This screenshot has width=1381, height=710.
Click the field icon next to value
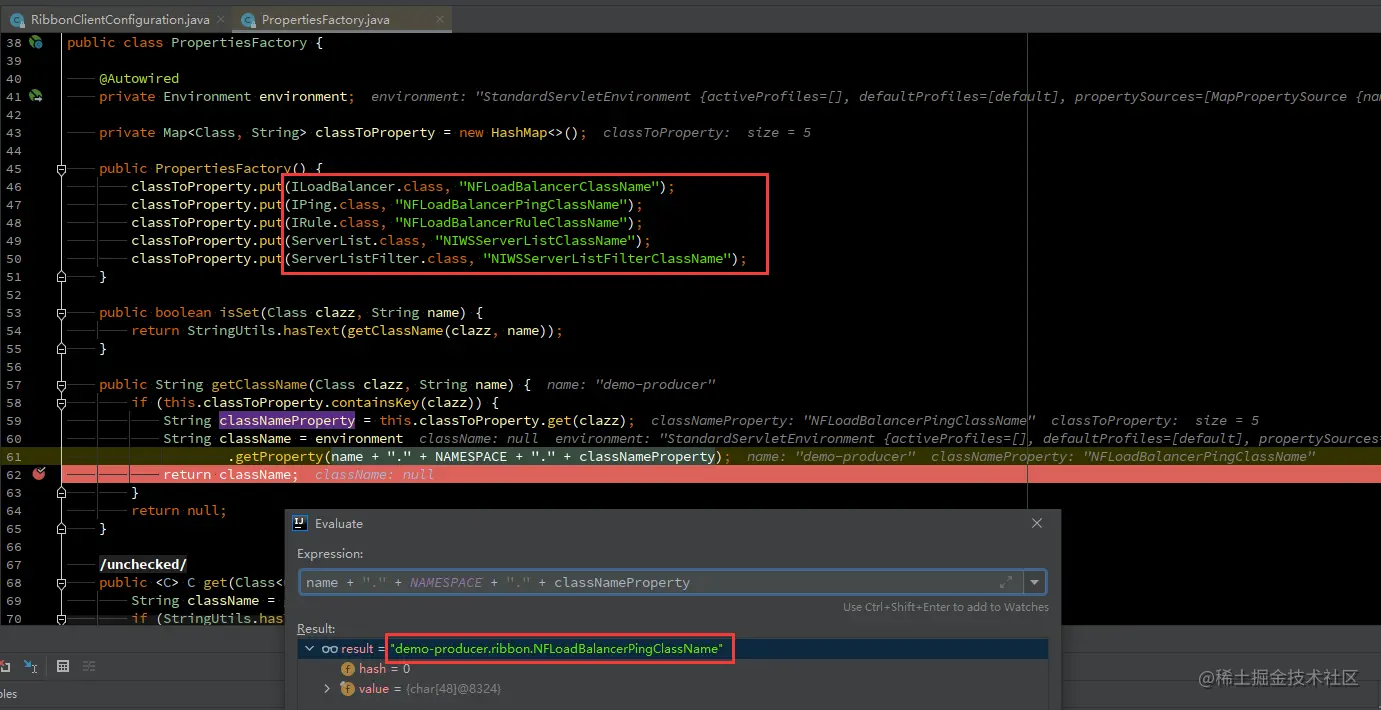point(348,689)
